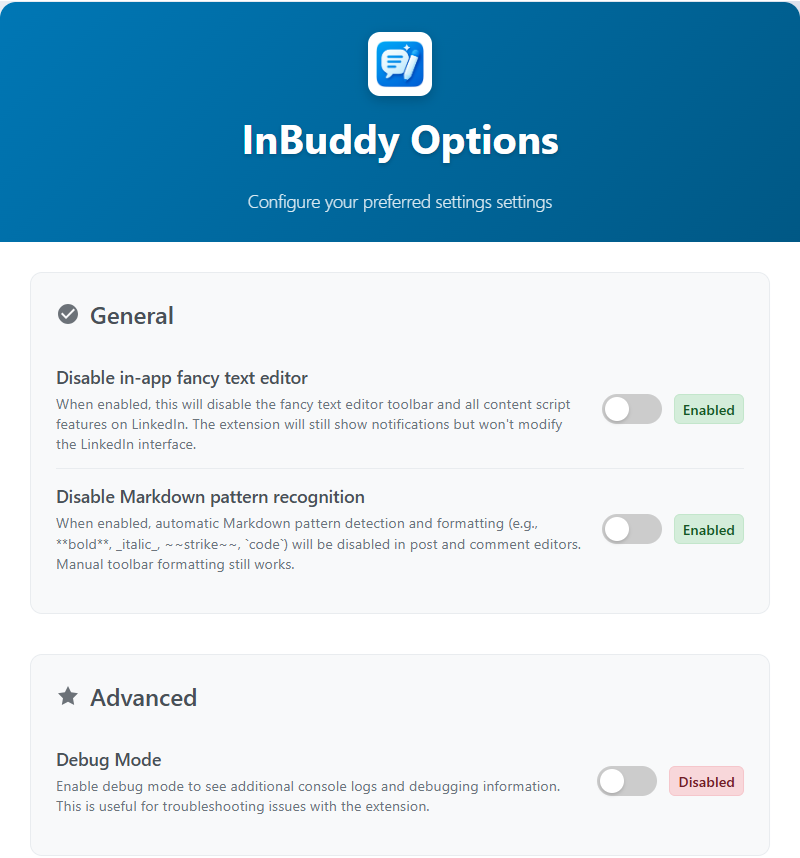Image resolution: width=800 pixels, height=858 pixels.
Task: Enable the Debug Mode switch
Action: (x=626, y=781)
